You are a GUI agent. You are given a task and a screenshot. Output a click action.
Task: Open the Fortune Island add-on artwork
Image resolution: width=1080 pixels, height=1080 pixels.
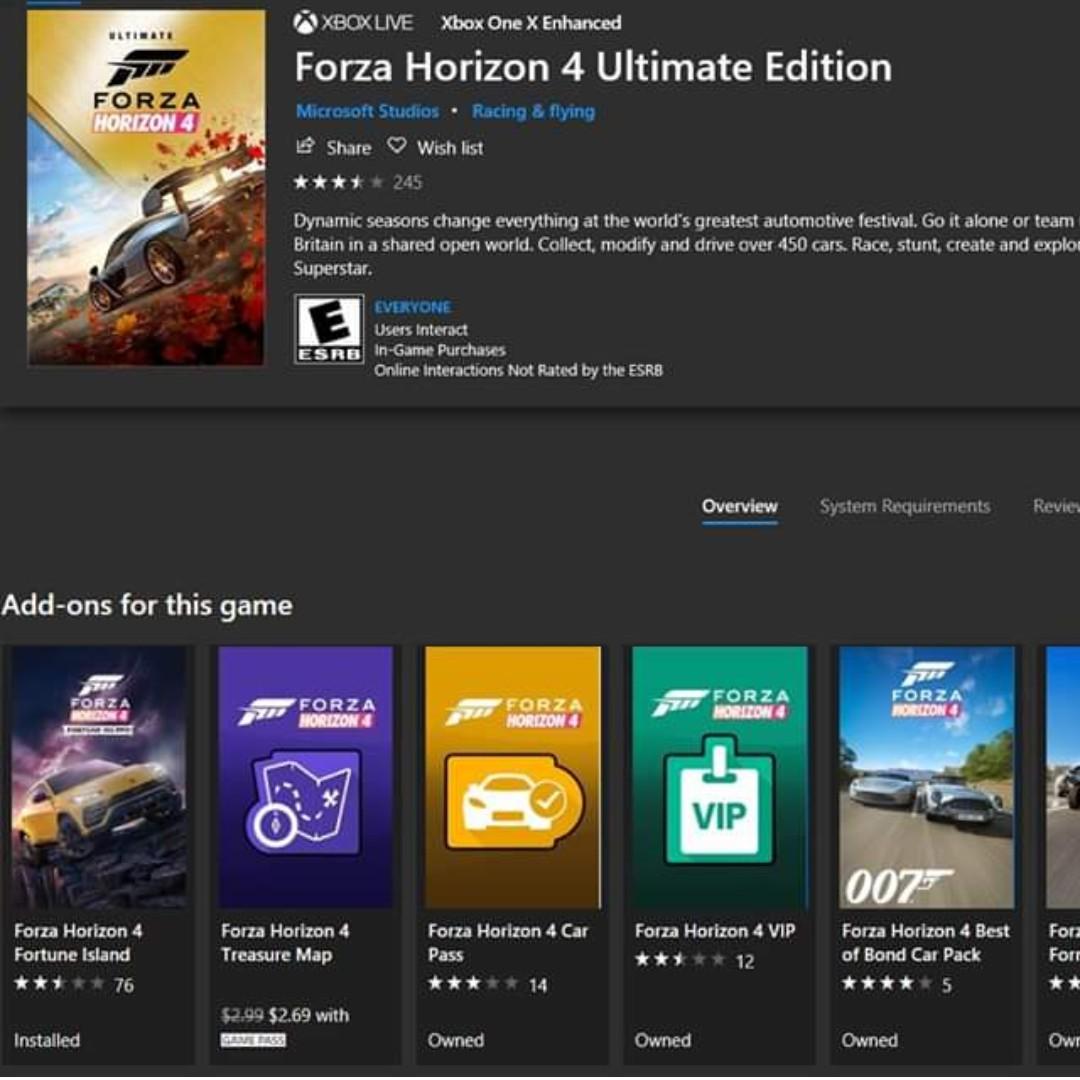(x=99, y=777)
